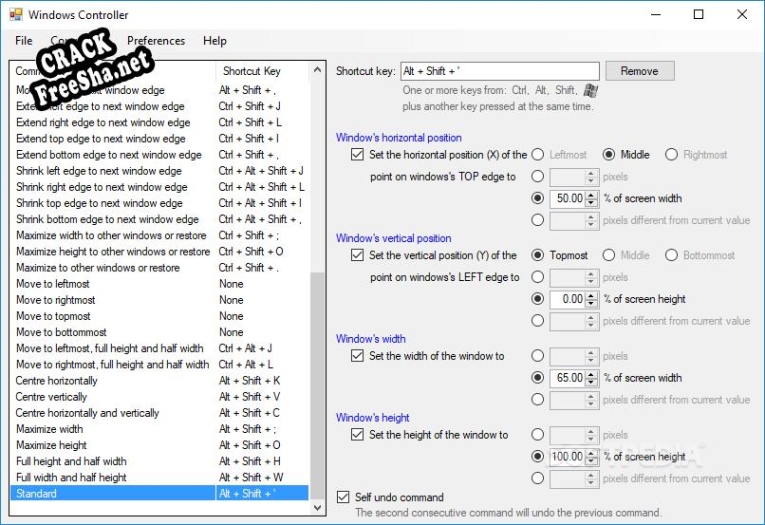Click up arrow on 100.00 % of screen height

[x=591, y=453]
